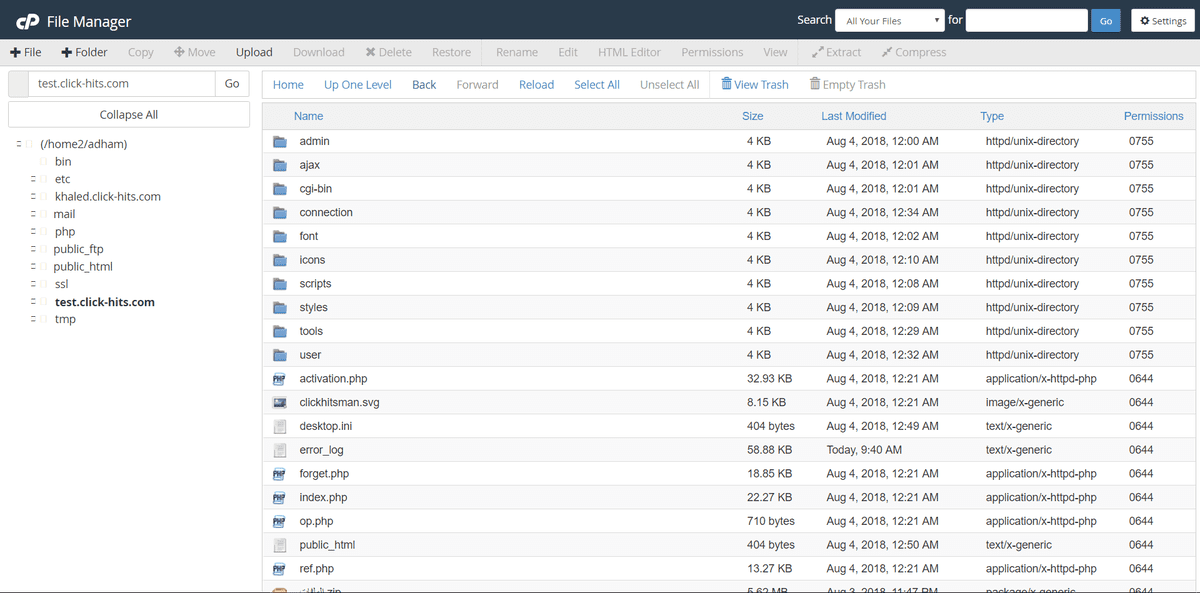This screenshot has height=593, width=1200.
Task: Click Select All
Action: (x=597, y=85)
